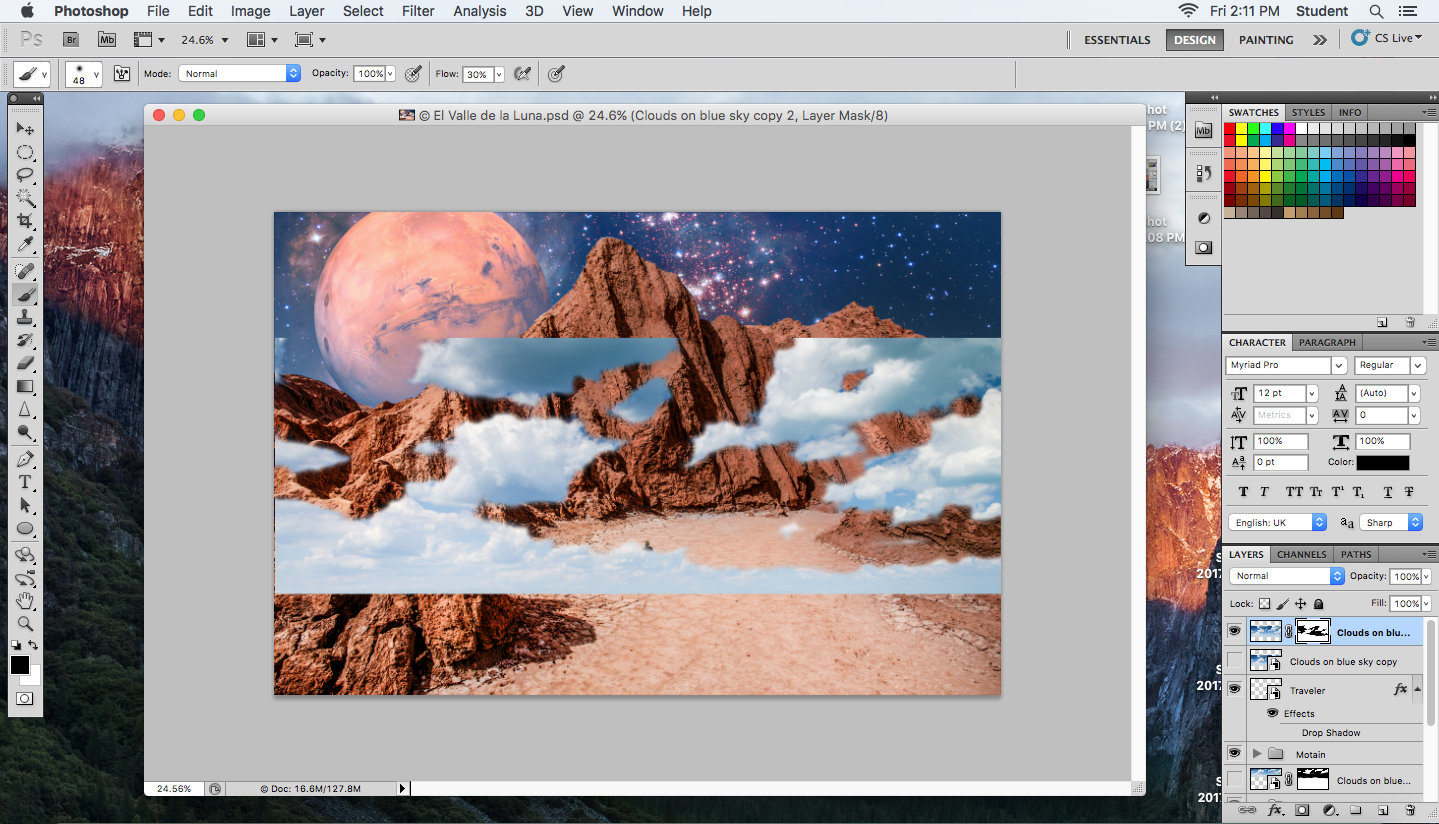Show the Clouds on blue sky copy layer
1439x824 pixels.
tap(1235, 661)
